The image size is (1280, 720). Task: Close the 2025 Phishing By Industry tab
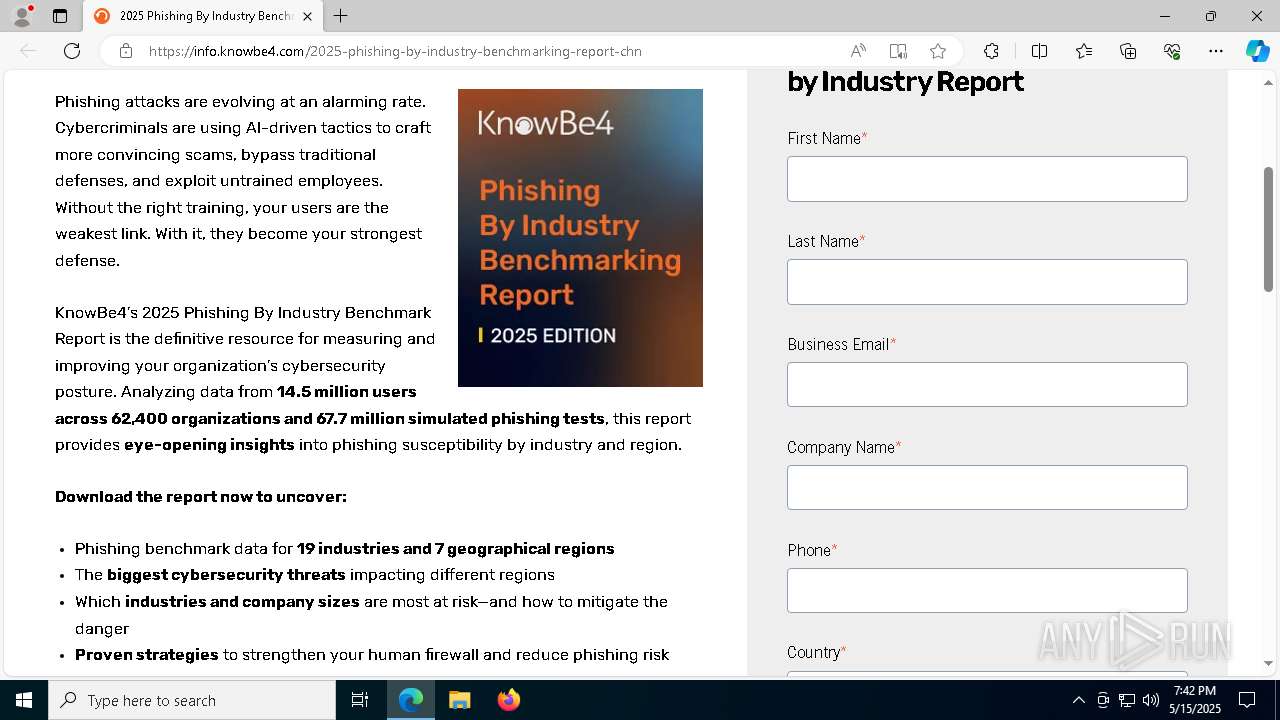(308, 16)
